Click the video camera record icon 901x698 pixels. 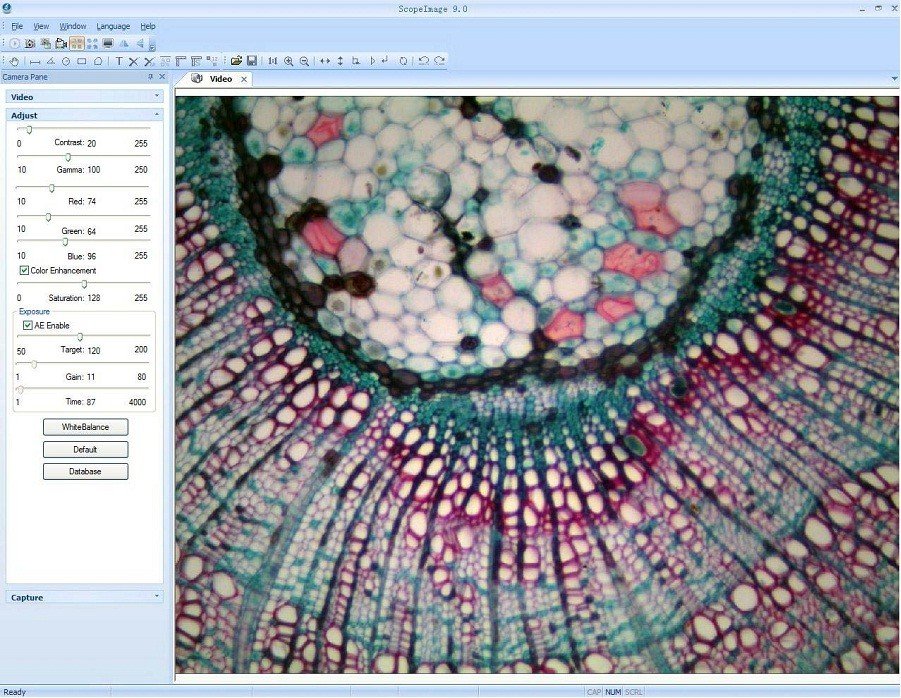pos(61,44)
